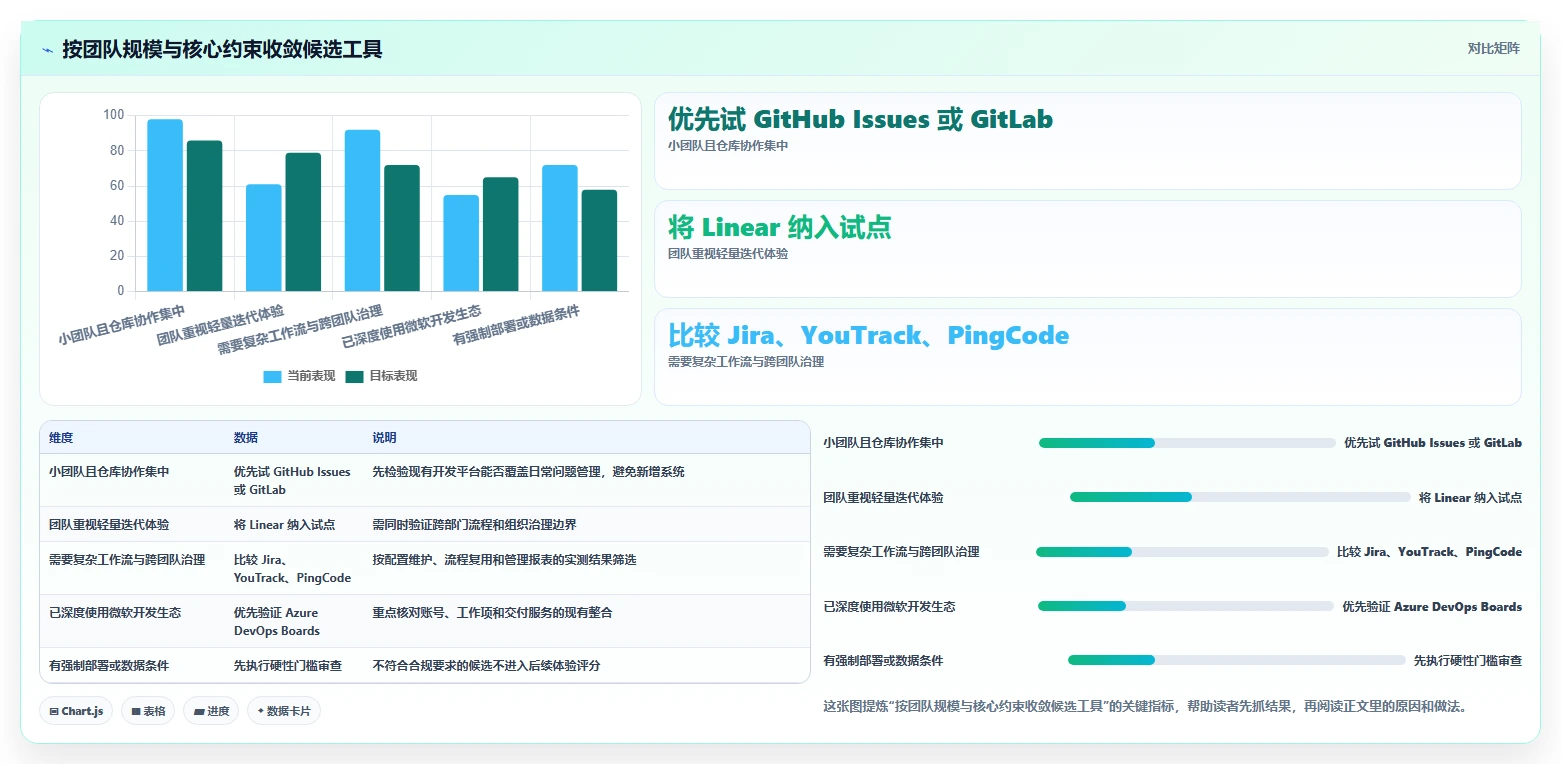Click the 目标表现 bar for 有强制部署或数据条件
The height and width of the screenshot is (764, 1561).
coord(599,240)
